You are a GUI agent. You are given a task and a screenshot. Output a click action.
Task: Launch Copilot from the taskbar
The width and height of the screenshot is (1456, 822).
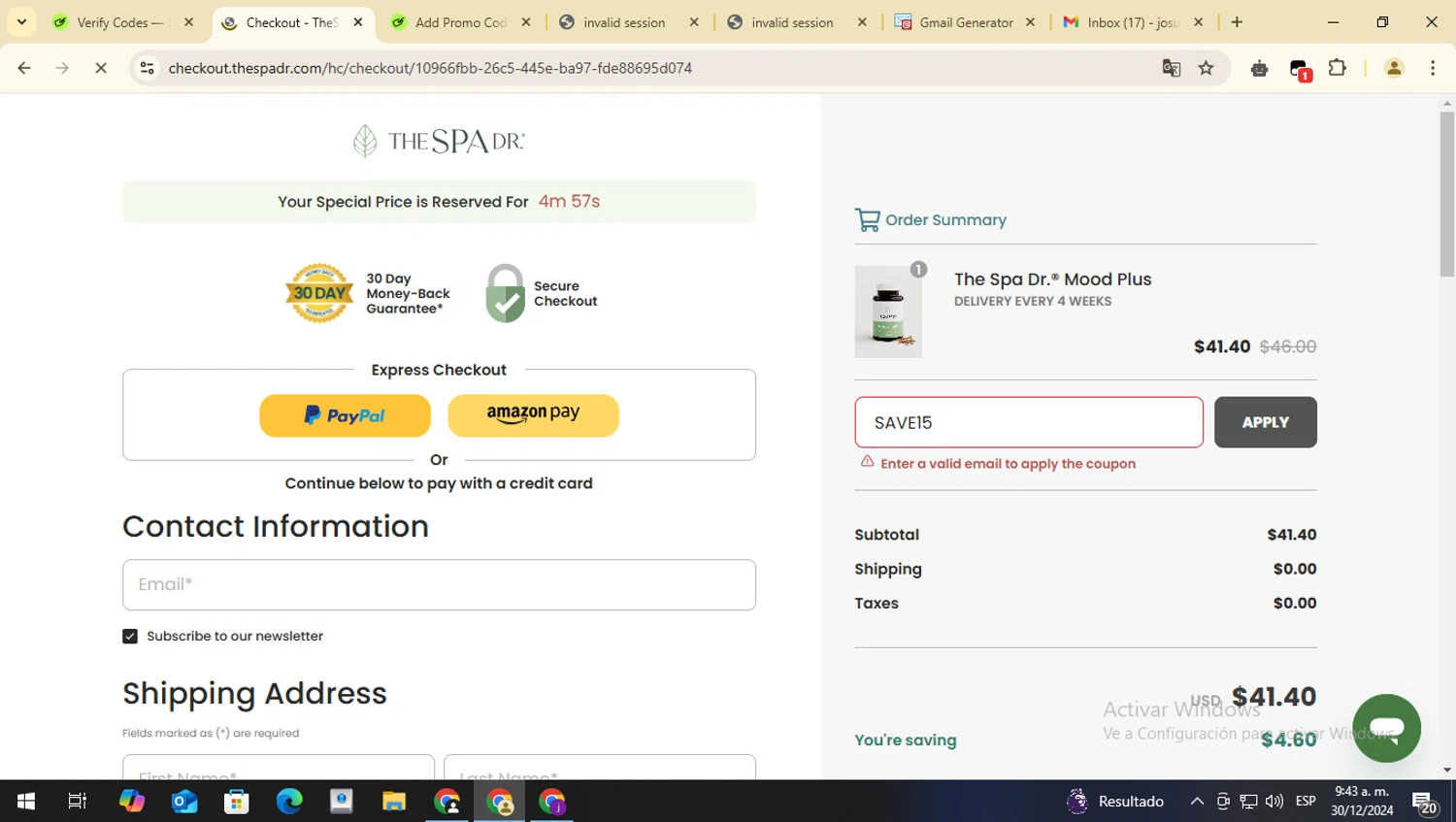click(132, 802)
